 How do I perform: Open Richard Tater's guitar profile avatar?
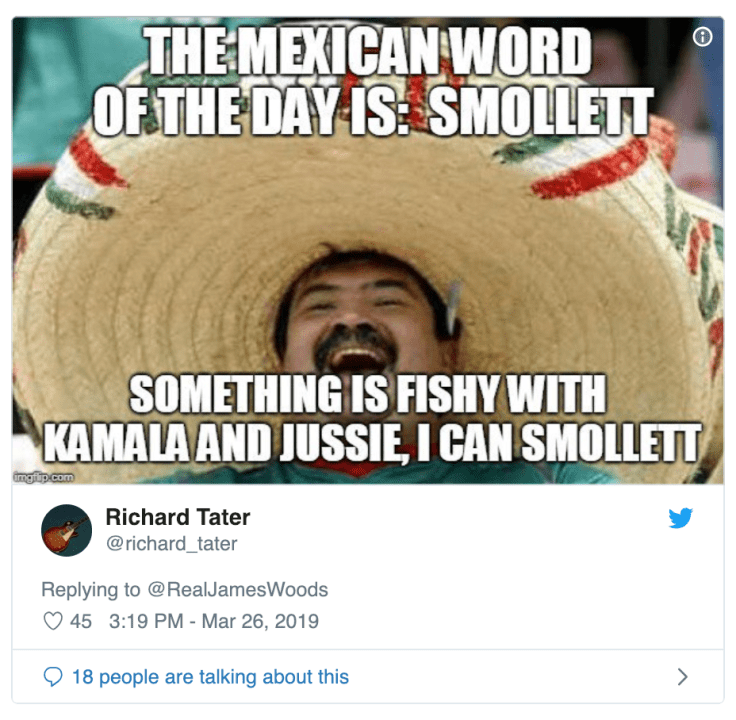[67, 530]
